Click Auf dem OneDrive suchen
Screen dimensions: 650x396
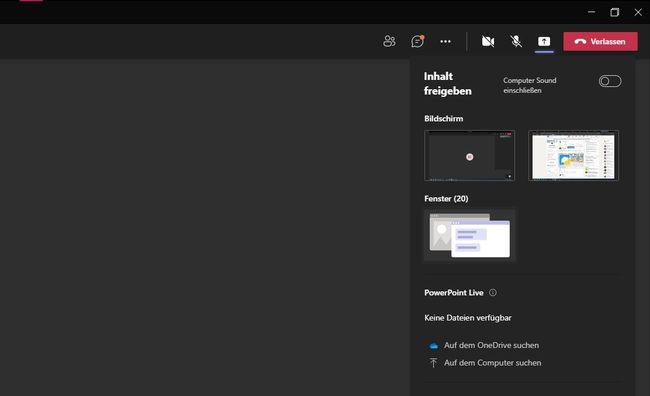[x=491, y=345]
